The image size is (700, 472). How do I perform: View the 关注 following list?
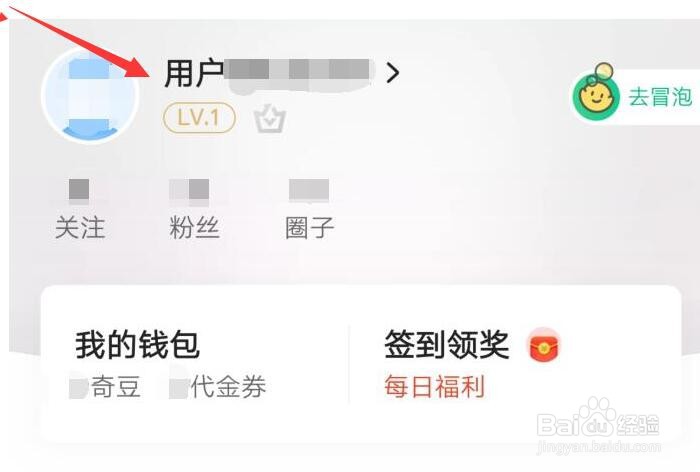pos(80,228)
